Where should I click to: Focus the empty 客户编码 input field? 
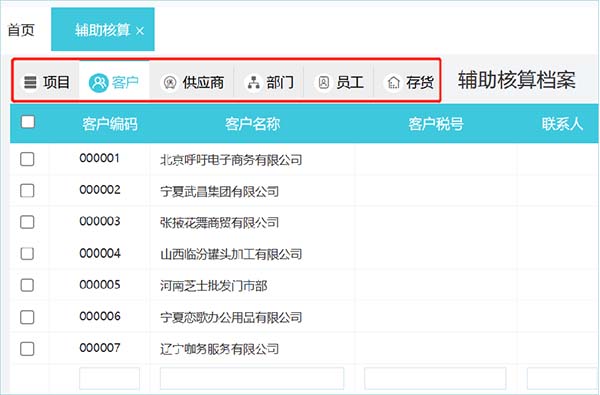109,378
